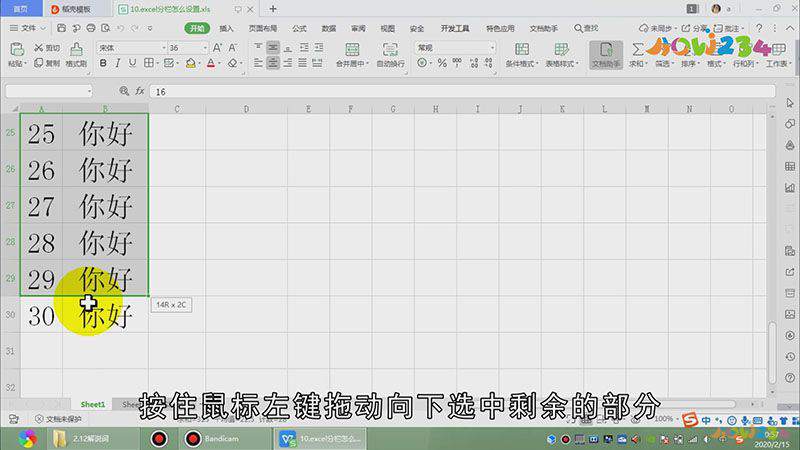Select the Format Painter (格式刷) brush
Screen dimensions: 800x450
pyautogui.click(x=76, y=49)
